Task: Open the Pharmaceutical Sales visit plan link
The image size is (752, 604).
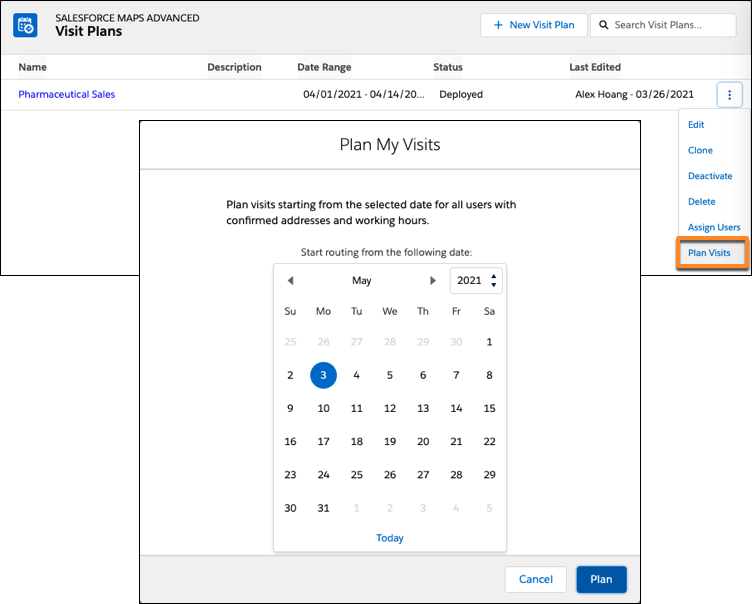Action: [67, 95]
